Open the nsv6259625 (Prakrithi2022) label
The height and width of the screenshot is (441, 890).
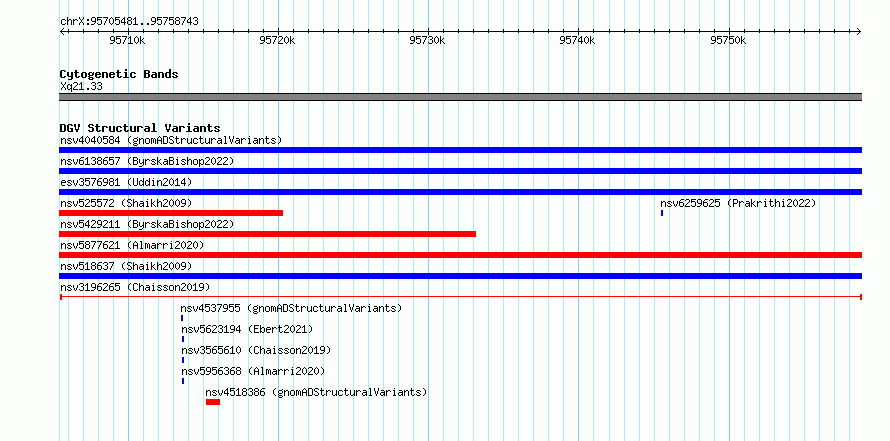tap(738, 203)
